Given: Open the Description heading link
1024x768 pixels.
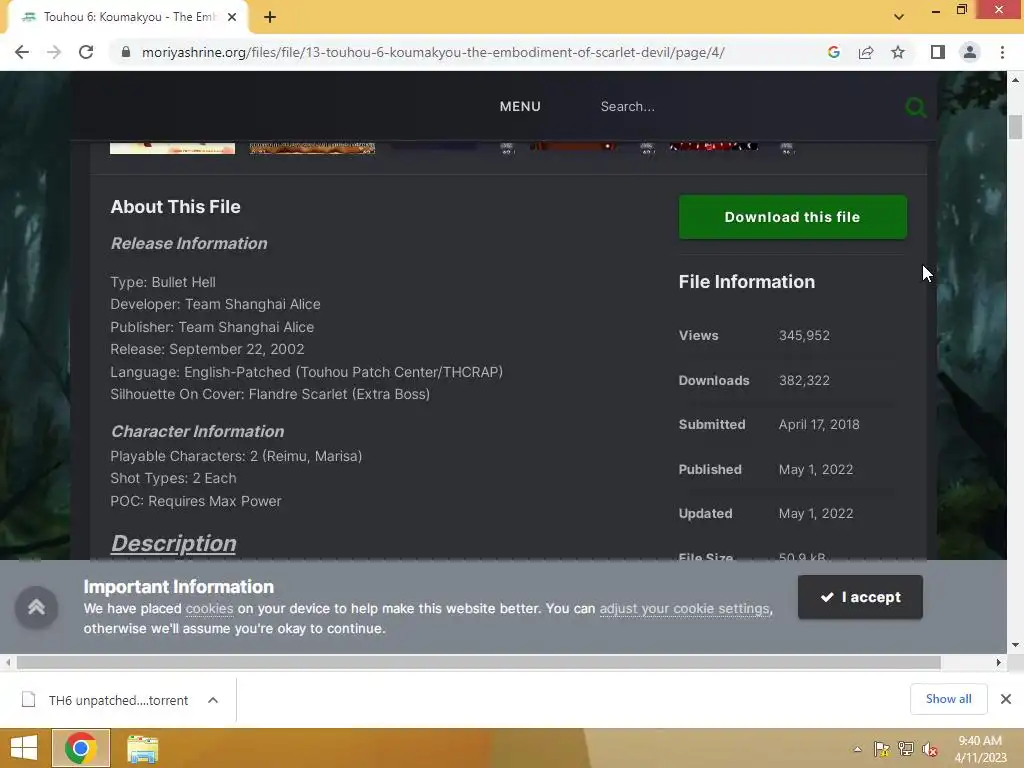Looking at the screenshot, I should (x=173, y=543).
